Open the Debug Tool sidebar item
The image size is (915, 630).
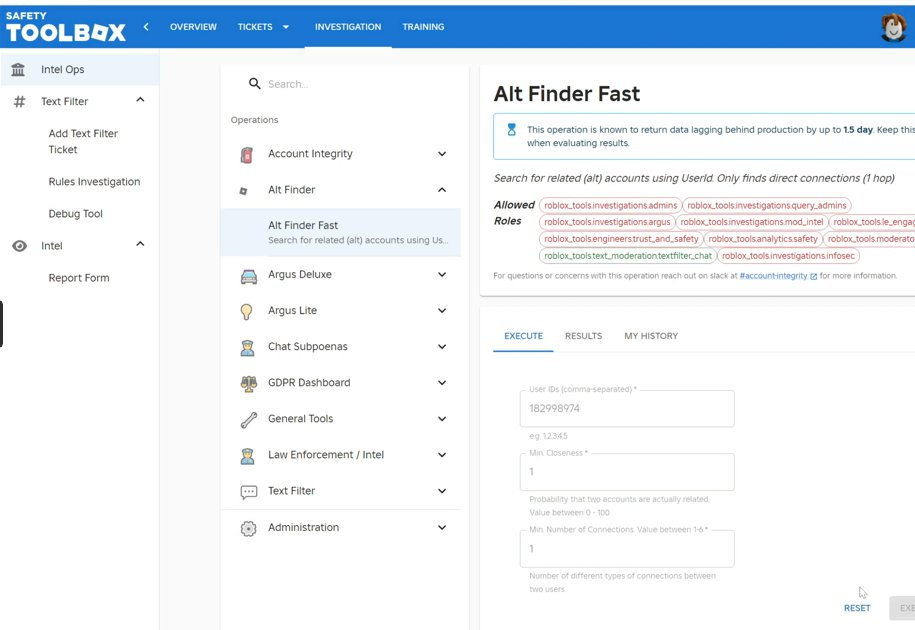[75, 214]
